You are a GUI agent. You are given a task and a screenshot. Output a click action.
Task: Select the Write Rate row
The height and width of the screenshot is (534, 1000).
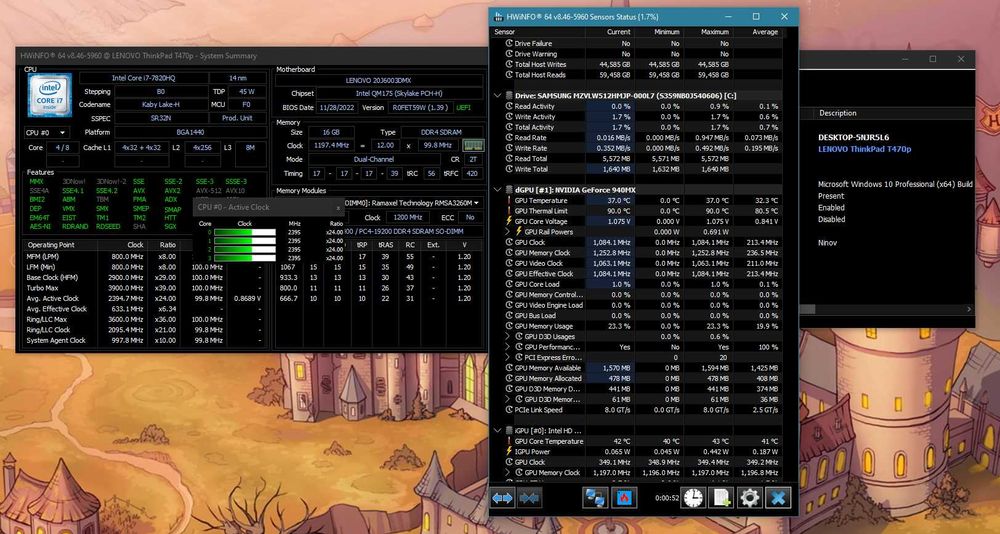[636, 148]
